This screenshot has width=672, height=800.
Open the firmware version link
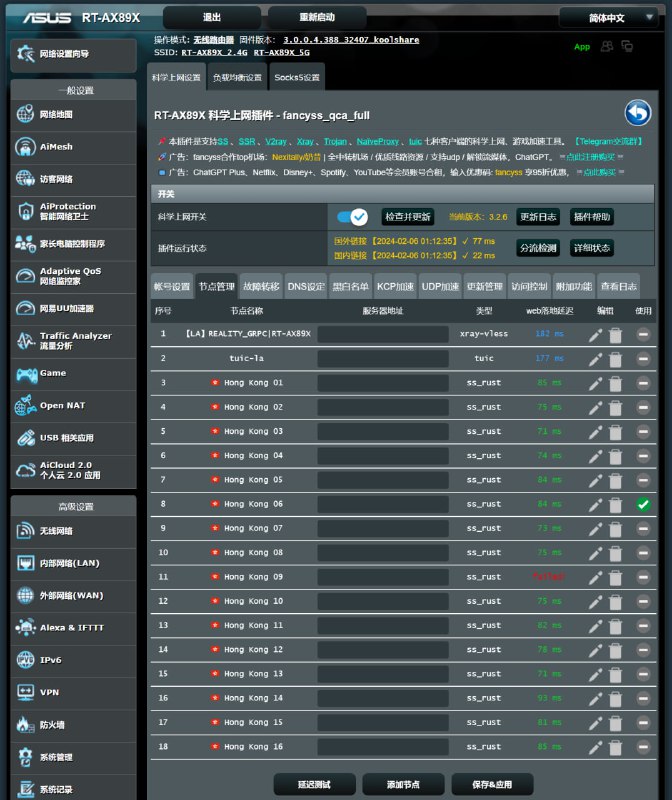(351, 40)
